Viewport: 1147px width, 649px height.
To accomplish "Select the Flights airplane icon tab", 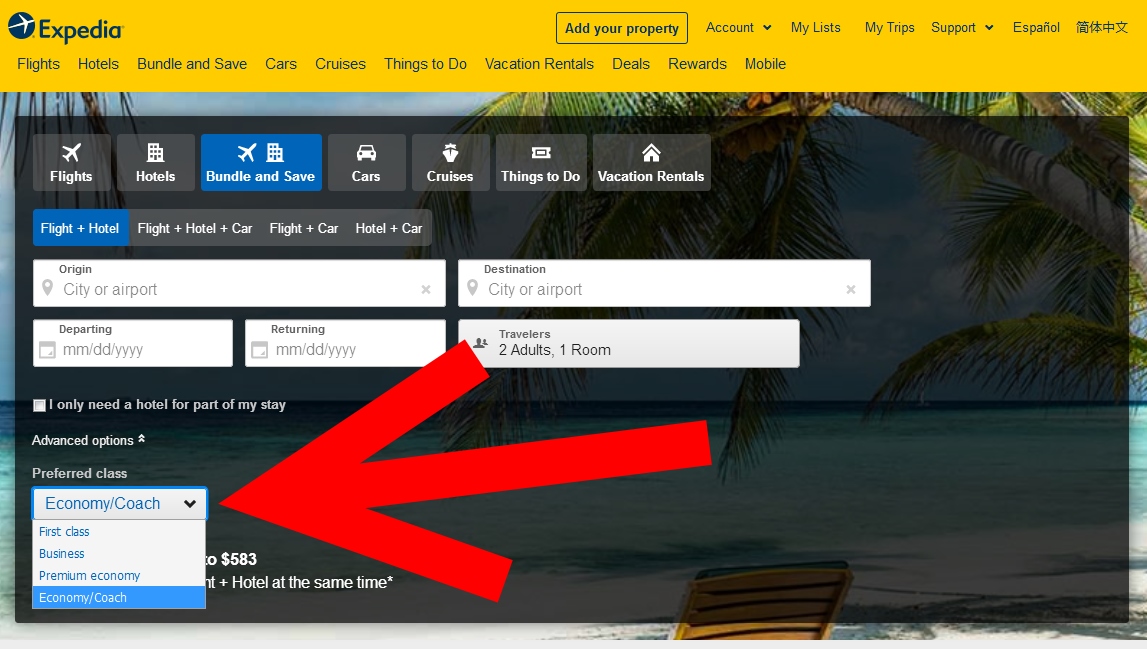I will pos(71,163).
